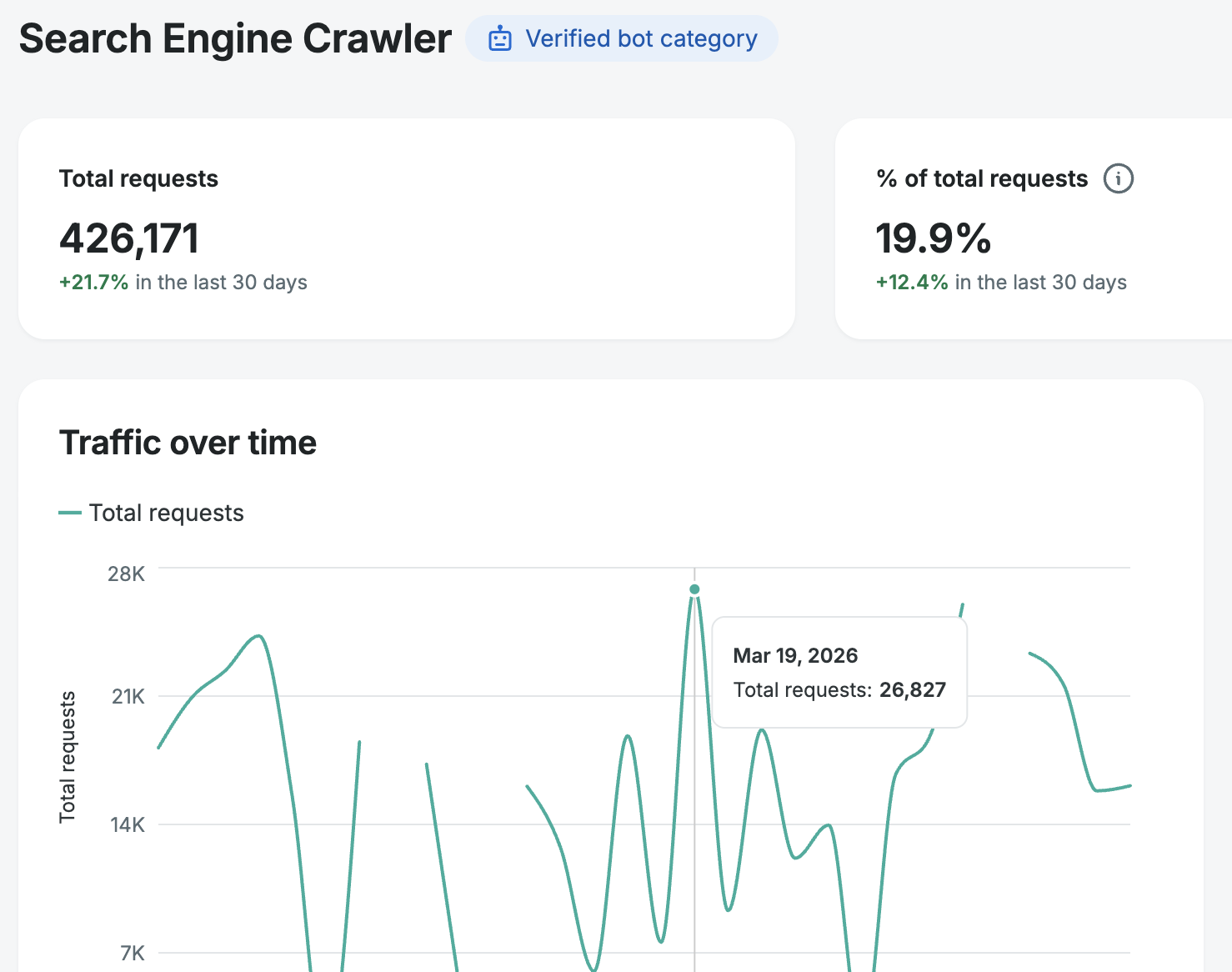Click the Mar 19, 2026 tooltip date
The image size is (1232, 972).
795,655
